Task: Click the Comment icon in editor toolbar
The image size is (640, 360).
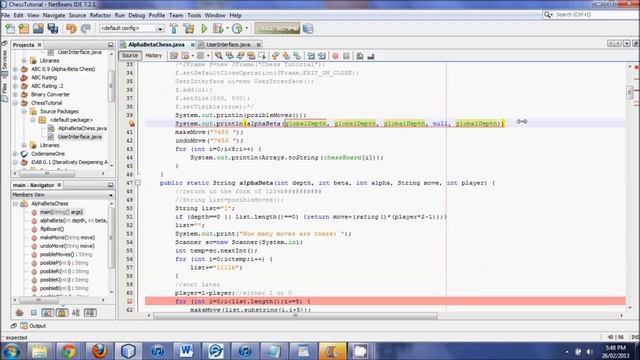Action: pyautogui.click(x=360, y=56)
